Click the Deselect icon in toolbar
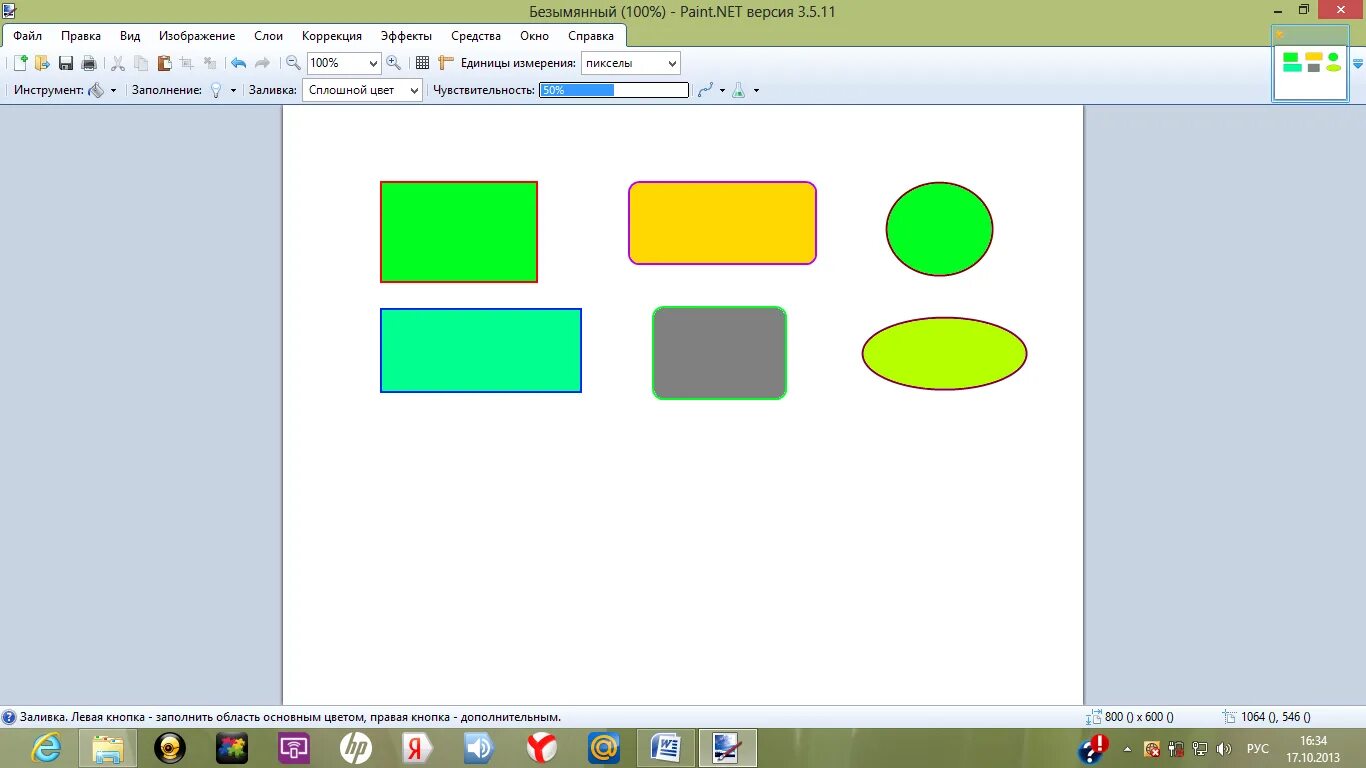The height and width of the screenshot is (768, 1366). tap(210, 63)
